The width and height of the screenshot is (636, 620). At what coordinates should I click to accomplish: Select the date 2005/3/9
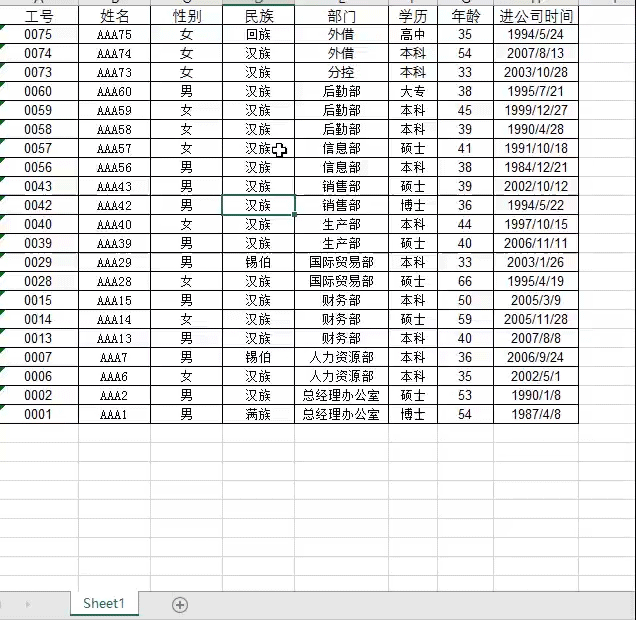point(536,300)
